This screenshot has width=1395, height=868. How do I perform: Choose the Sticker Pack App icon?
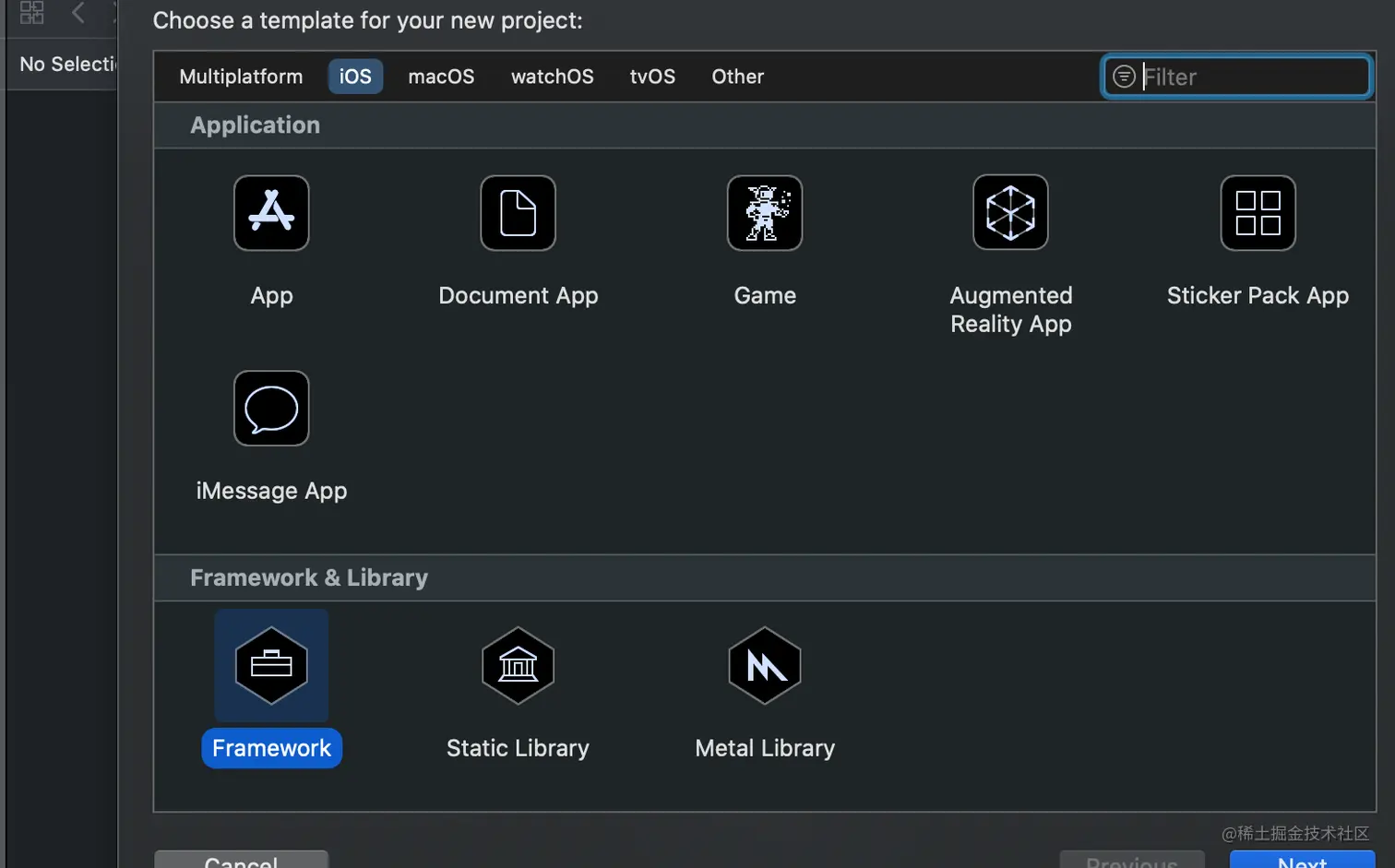pos(1258,213)
